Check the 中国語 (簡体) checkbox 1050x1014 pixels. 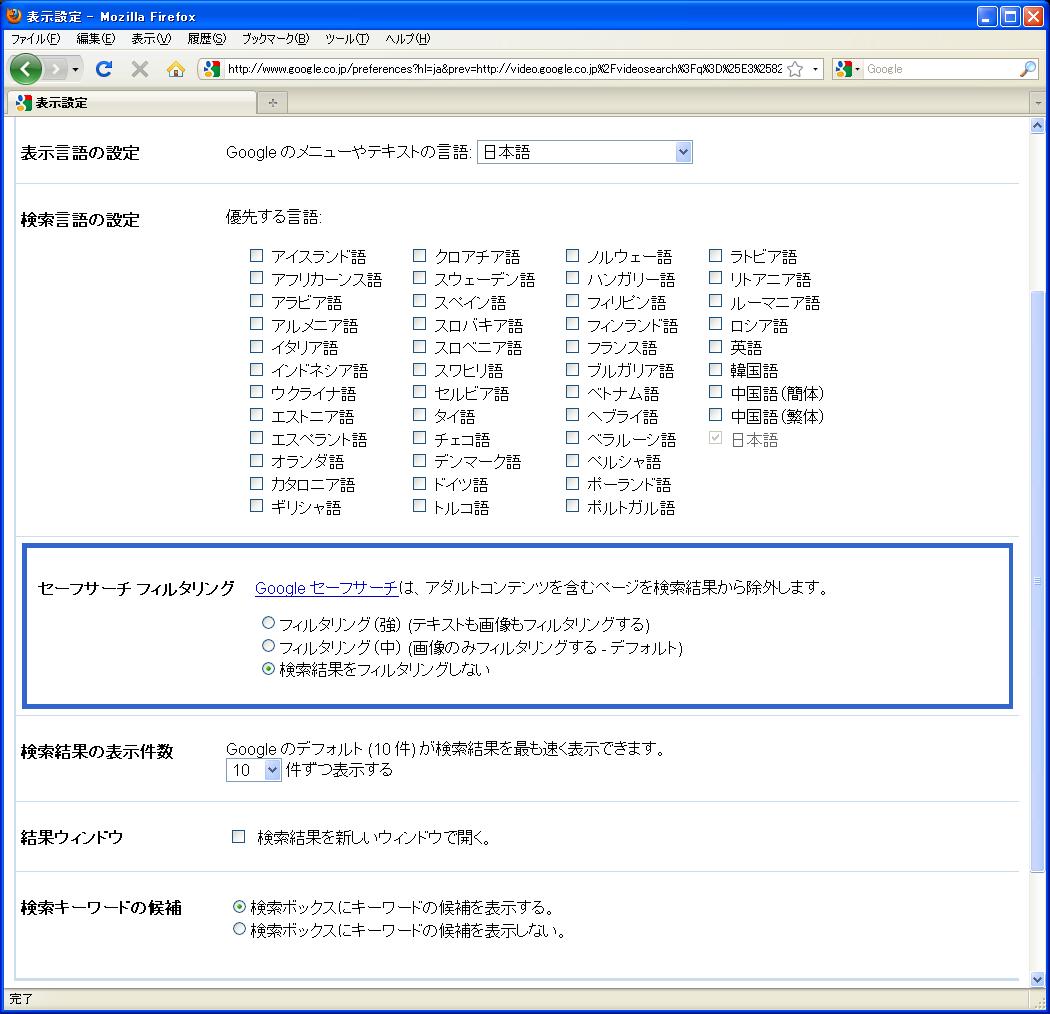716,392
